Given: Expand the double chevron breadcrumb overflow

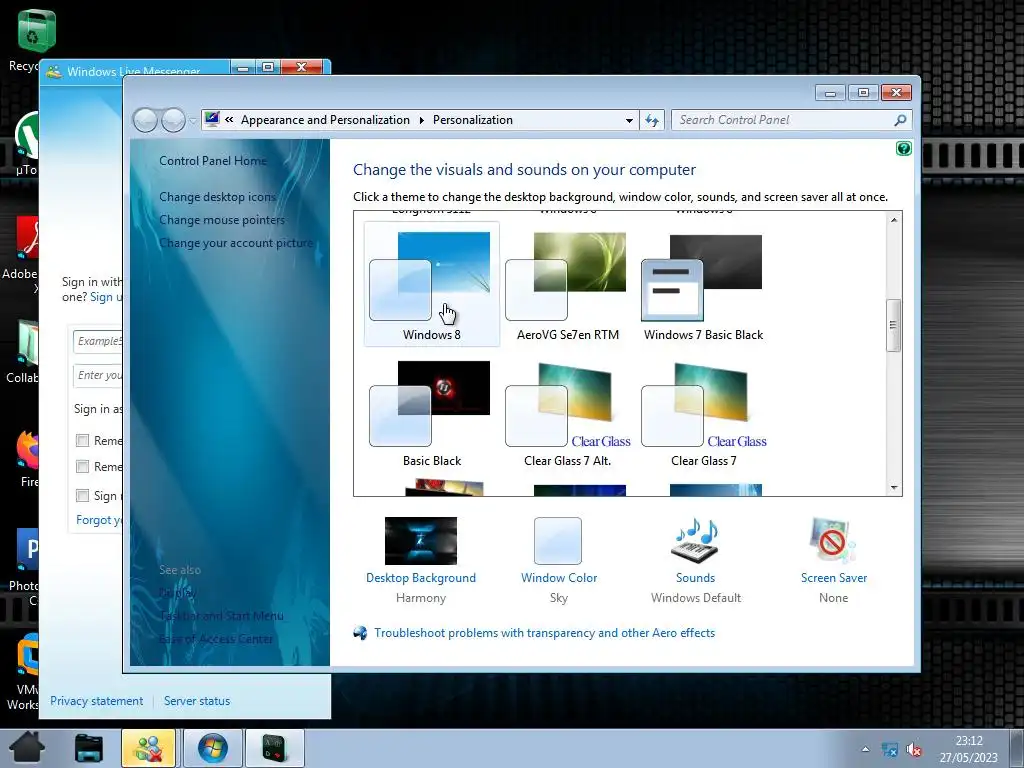Looking at the screenshot, I should (229, 120).
